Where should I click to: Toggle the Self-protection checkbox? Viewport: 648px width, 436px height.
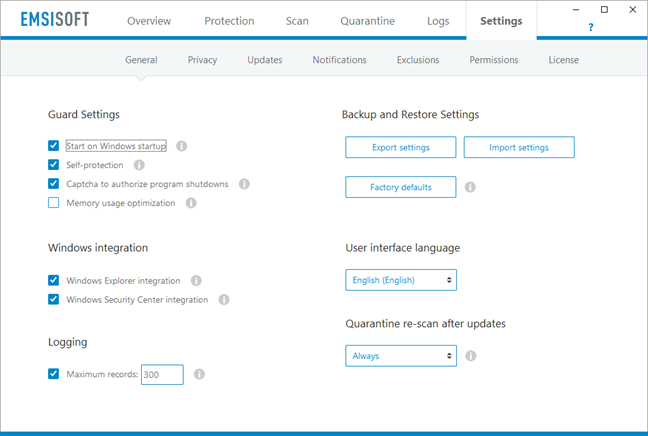click(53, 164)
